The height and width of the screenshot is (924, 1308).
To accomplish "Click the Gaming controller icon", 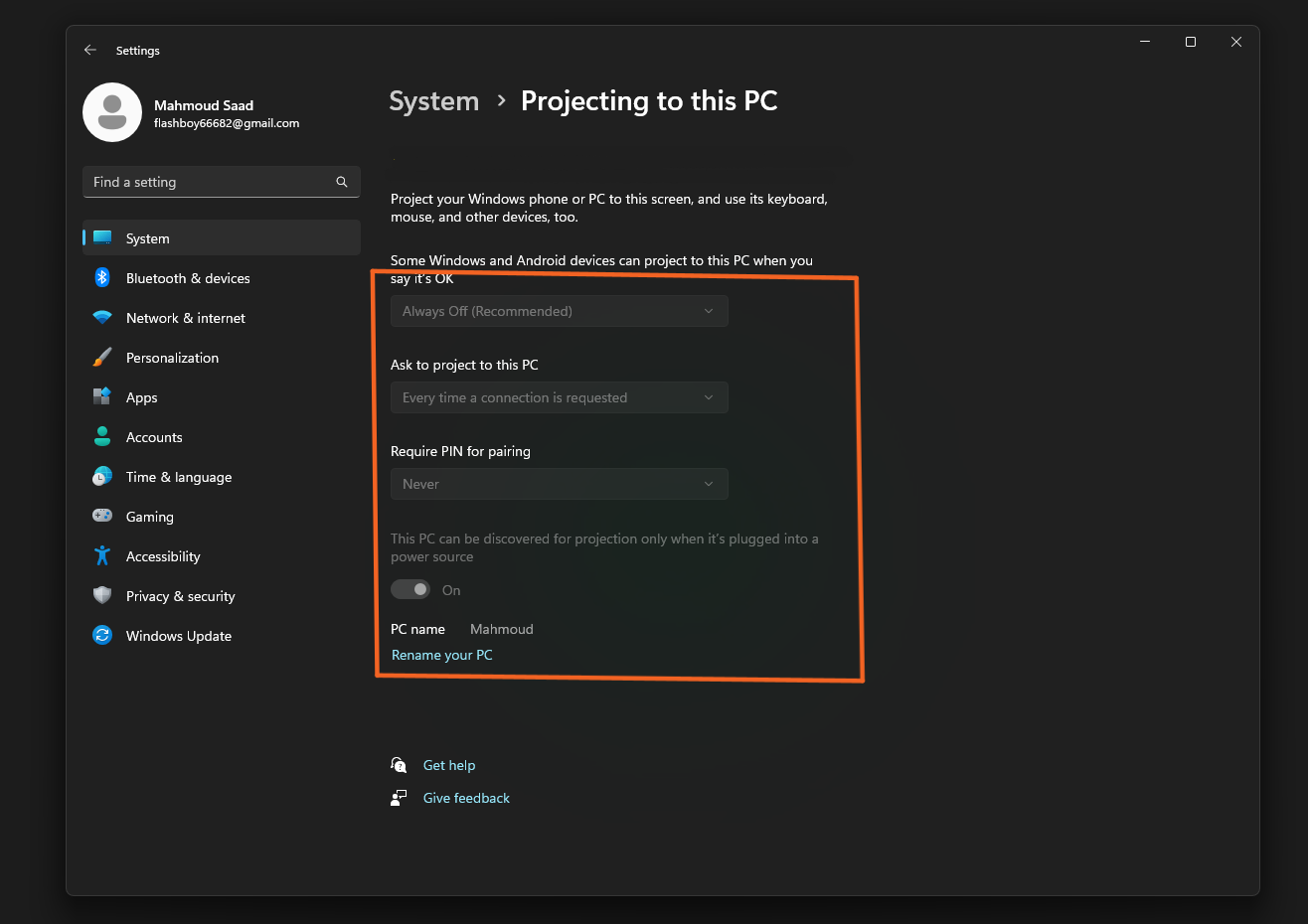I will click(102, 516).
